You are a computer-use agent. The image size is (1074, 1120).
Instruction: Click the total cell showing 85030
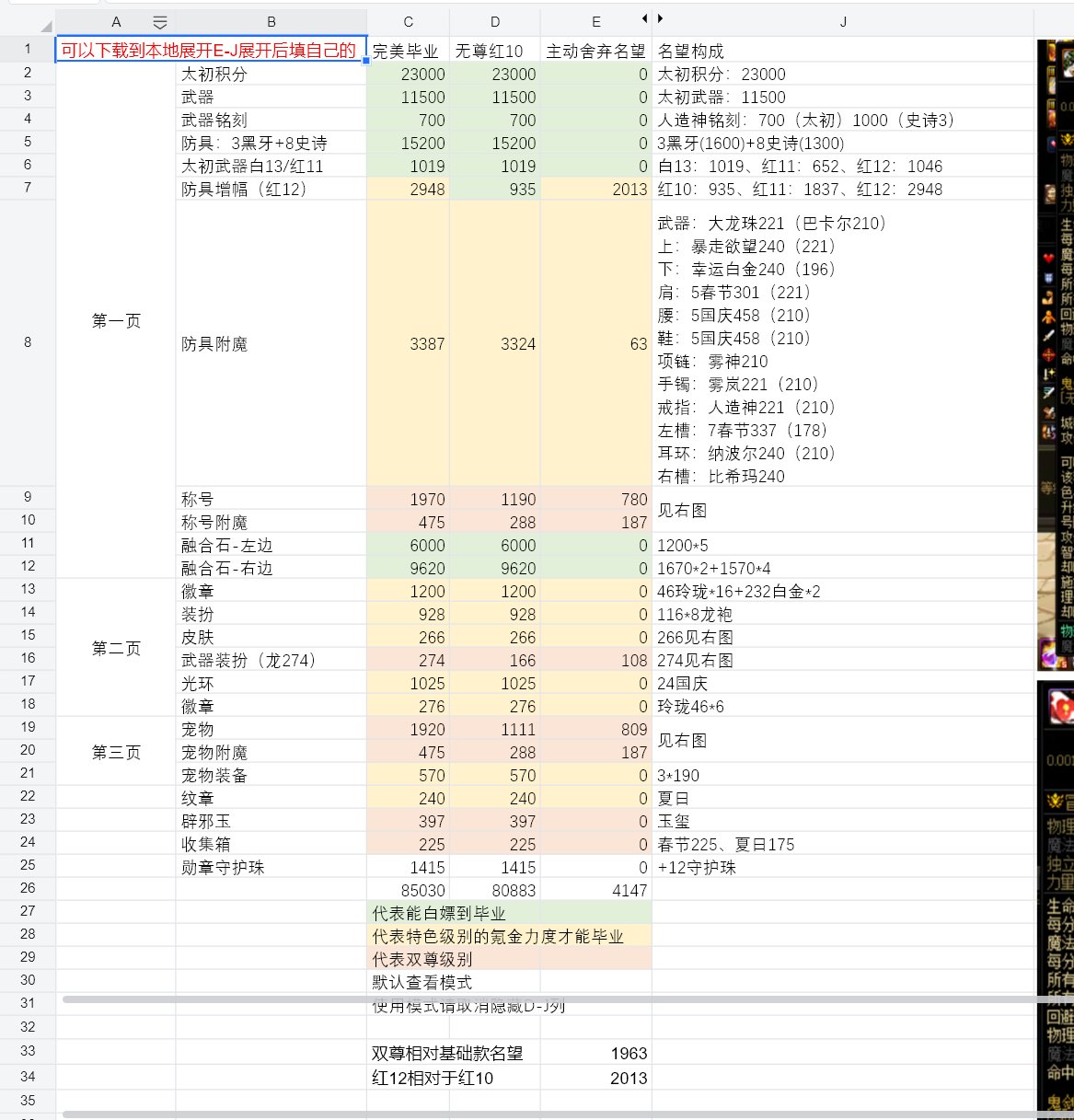point(408,890)
